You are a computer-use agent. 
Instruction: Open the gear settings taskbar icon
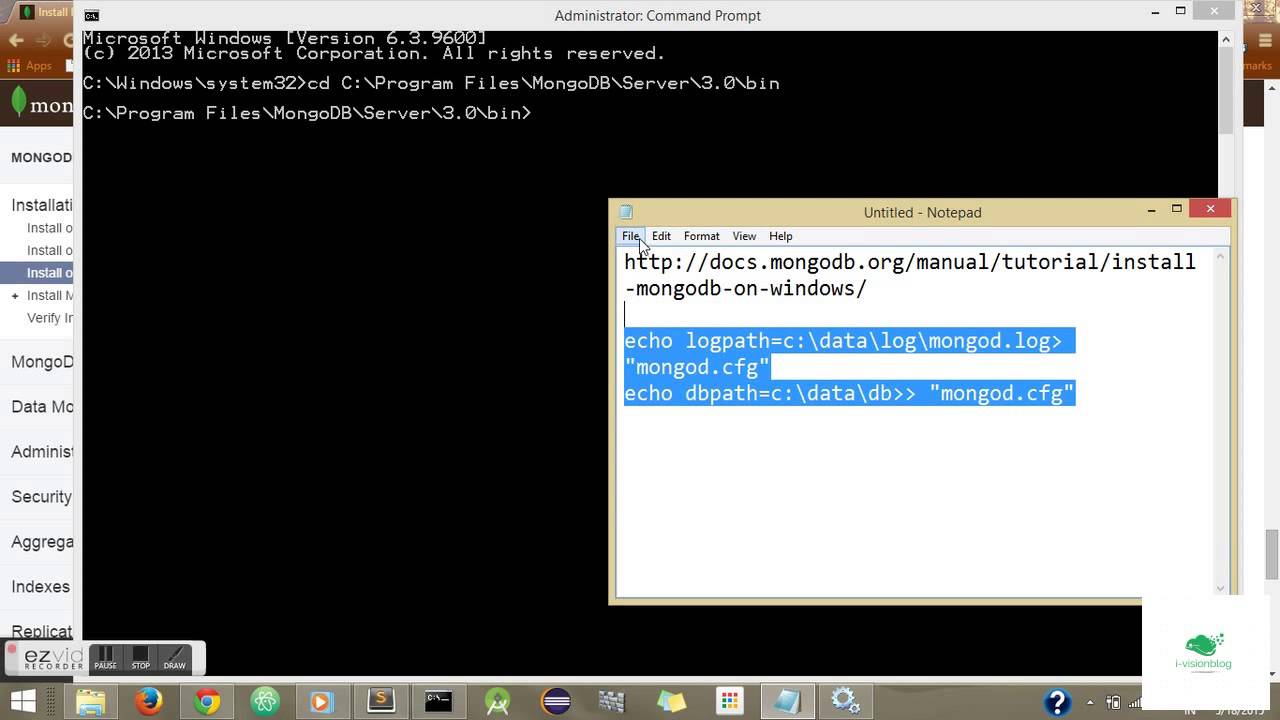pos(845,701)
